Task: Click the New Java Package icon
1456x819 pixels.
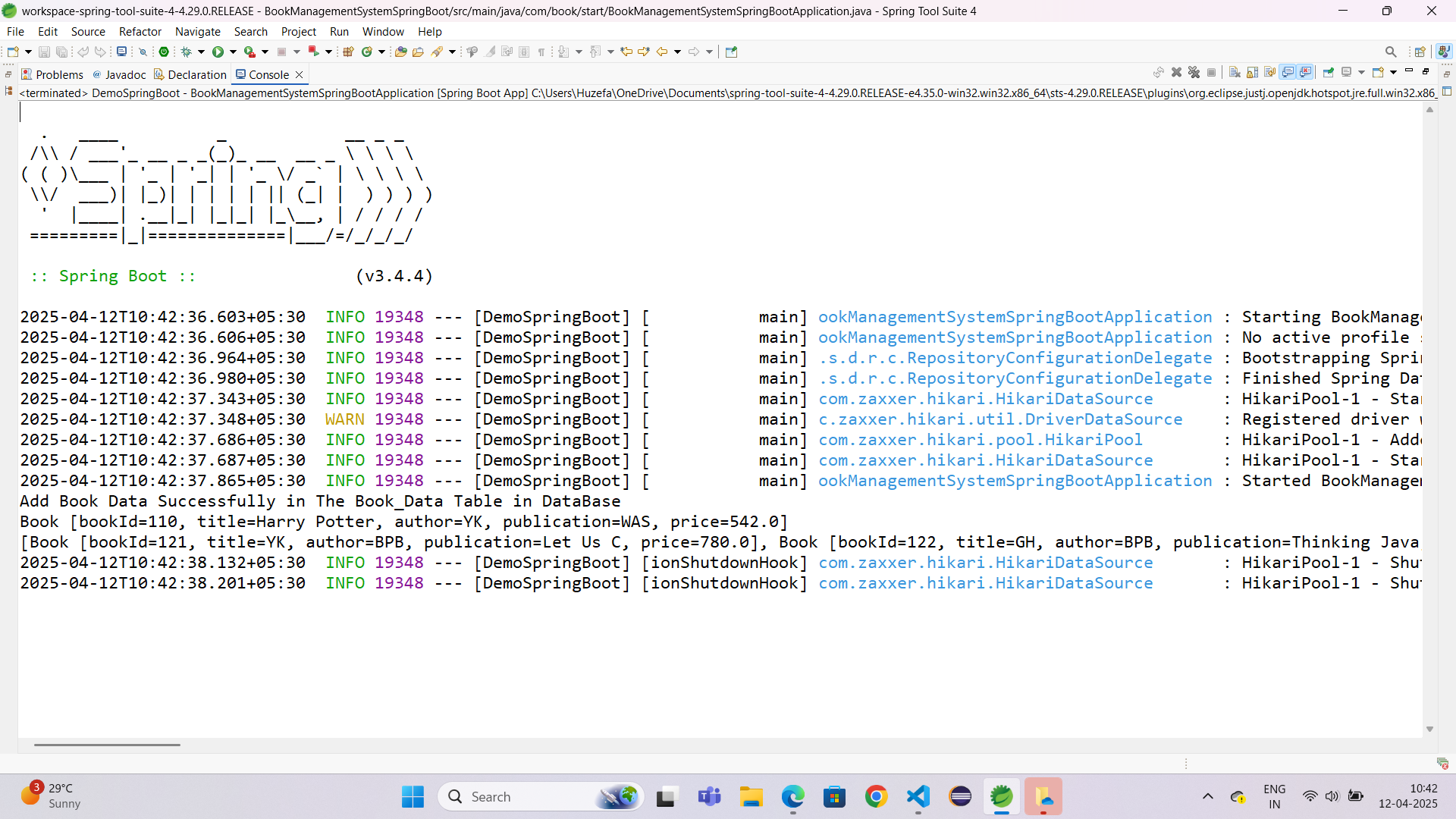Action: [348, 52]
